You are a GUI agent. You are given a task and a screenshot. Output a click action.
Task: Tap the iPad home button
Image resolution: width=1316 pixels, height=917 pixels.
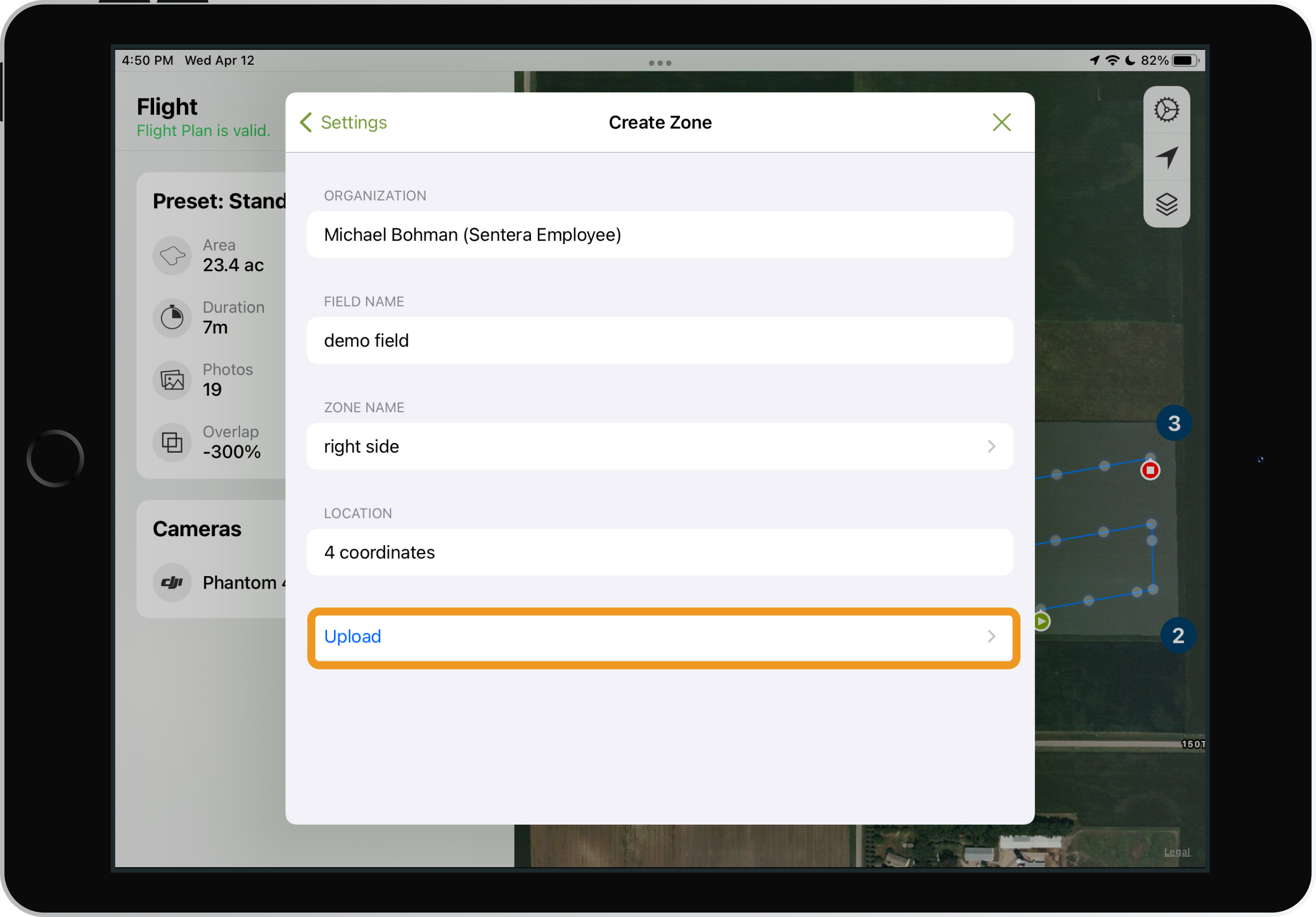pos(55,458)
